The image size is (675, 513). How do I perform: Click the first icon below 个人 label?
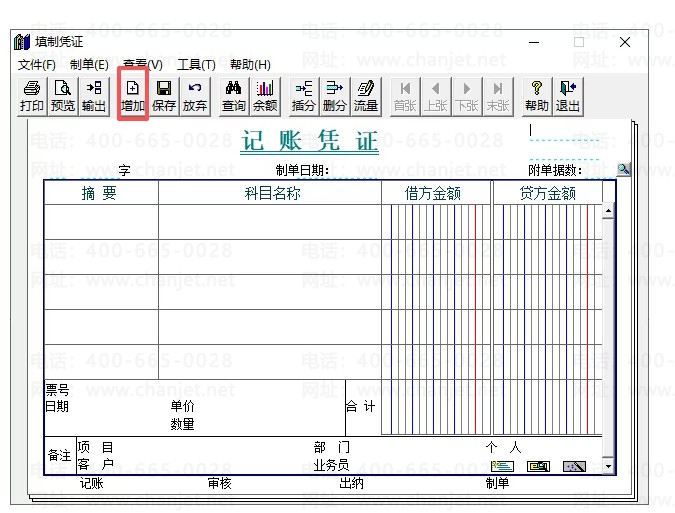coord(502,466)
